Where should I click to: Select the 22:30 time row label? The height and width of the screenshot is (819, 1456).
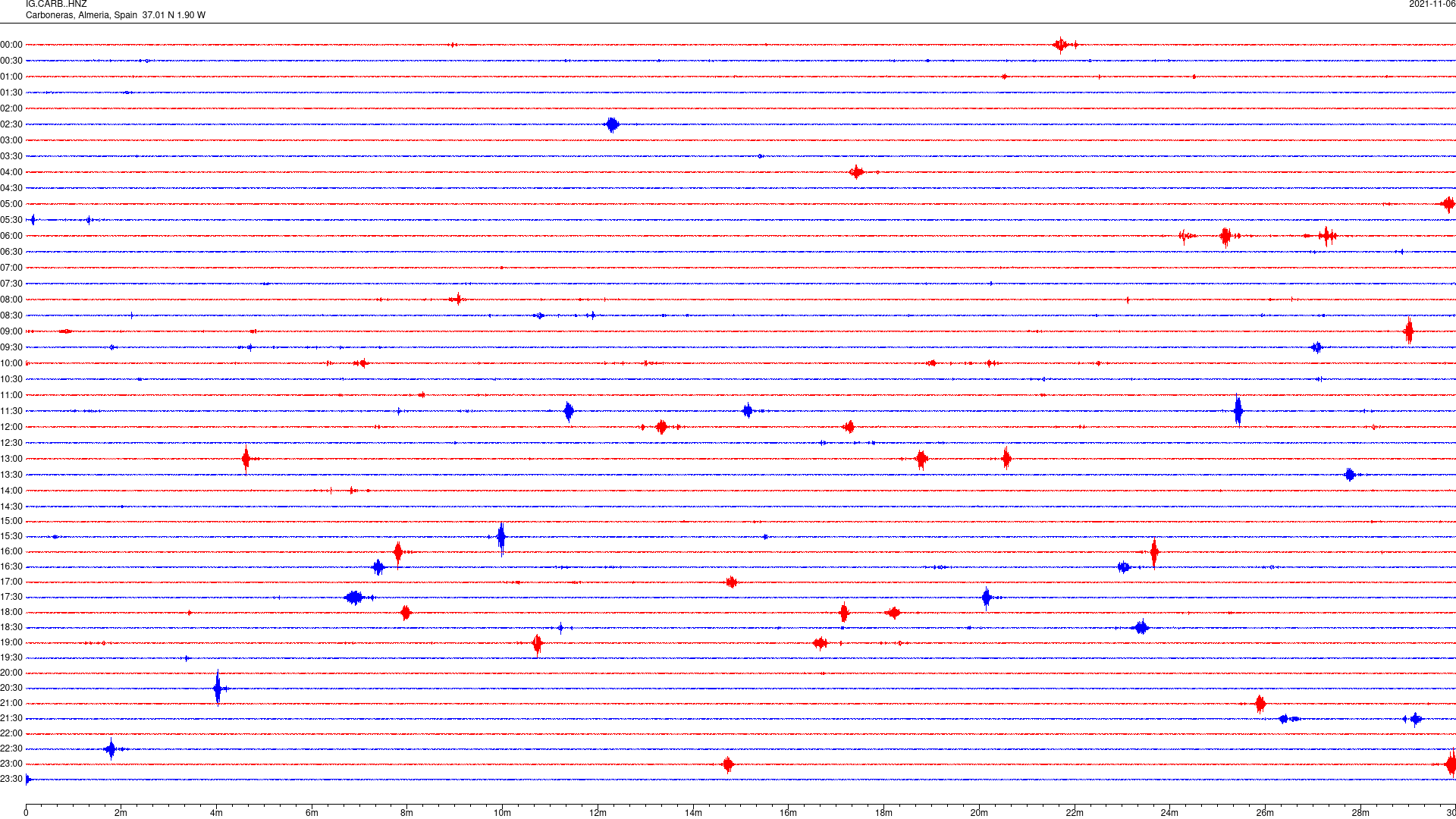pyautogui.click(x=11, y=748)
